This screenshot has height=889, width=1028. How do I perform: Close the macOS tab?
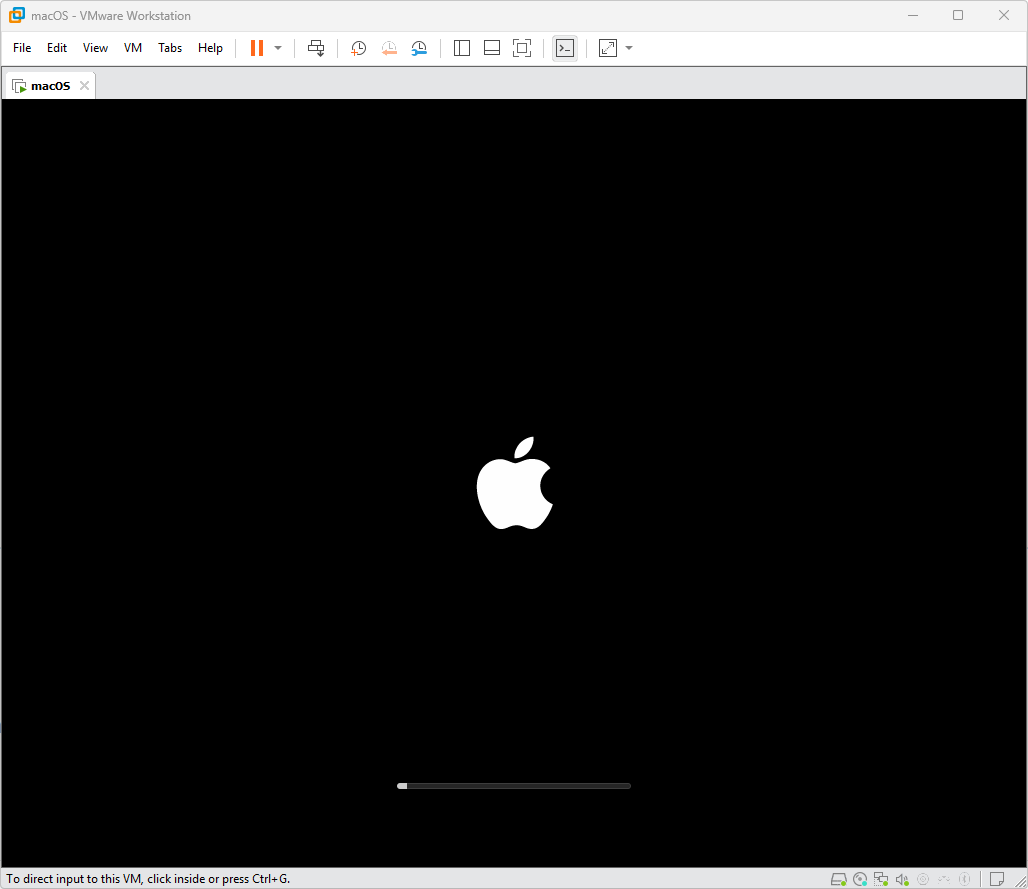pyautogui.click(x=84, y=85)
